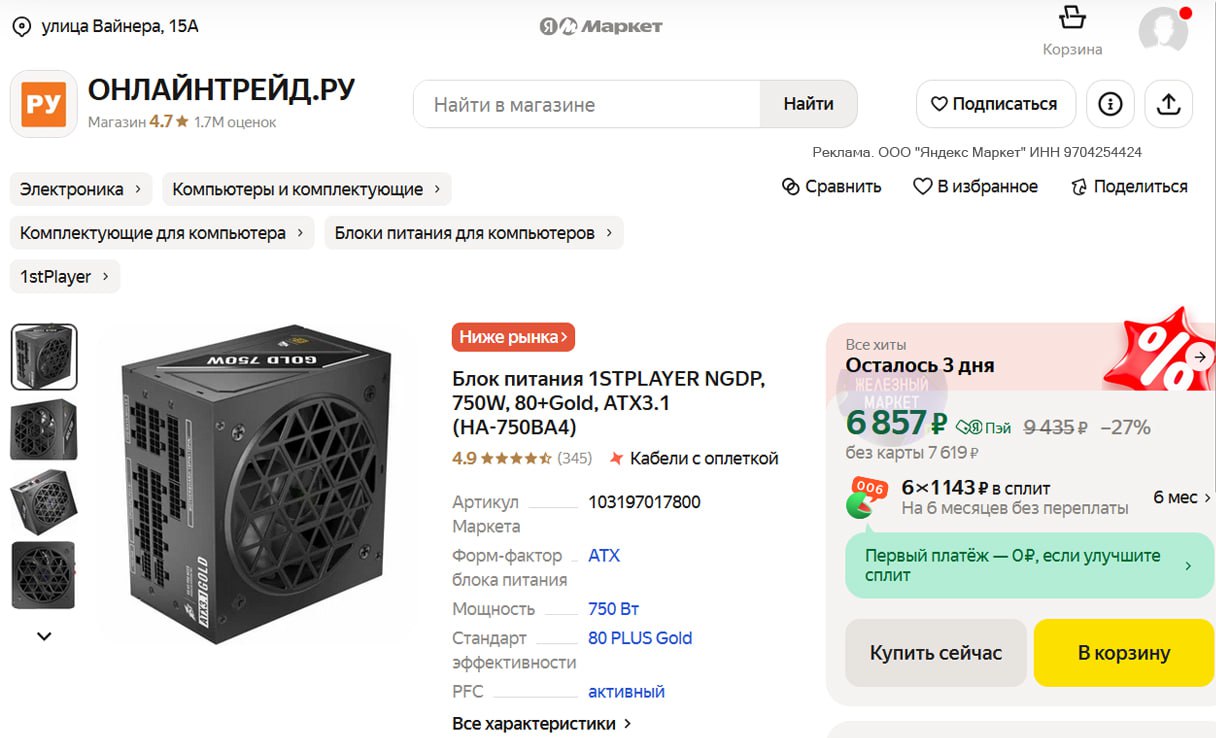This screenshot has height=738, width=1216.
Task: Open the store info icon
Action: tap(1110, 104)
